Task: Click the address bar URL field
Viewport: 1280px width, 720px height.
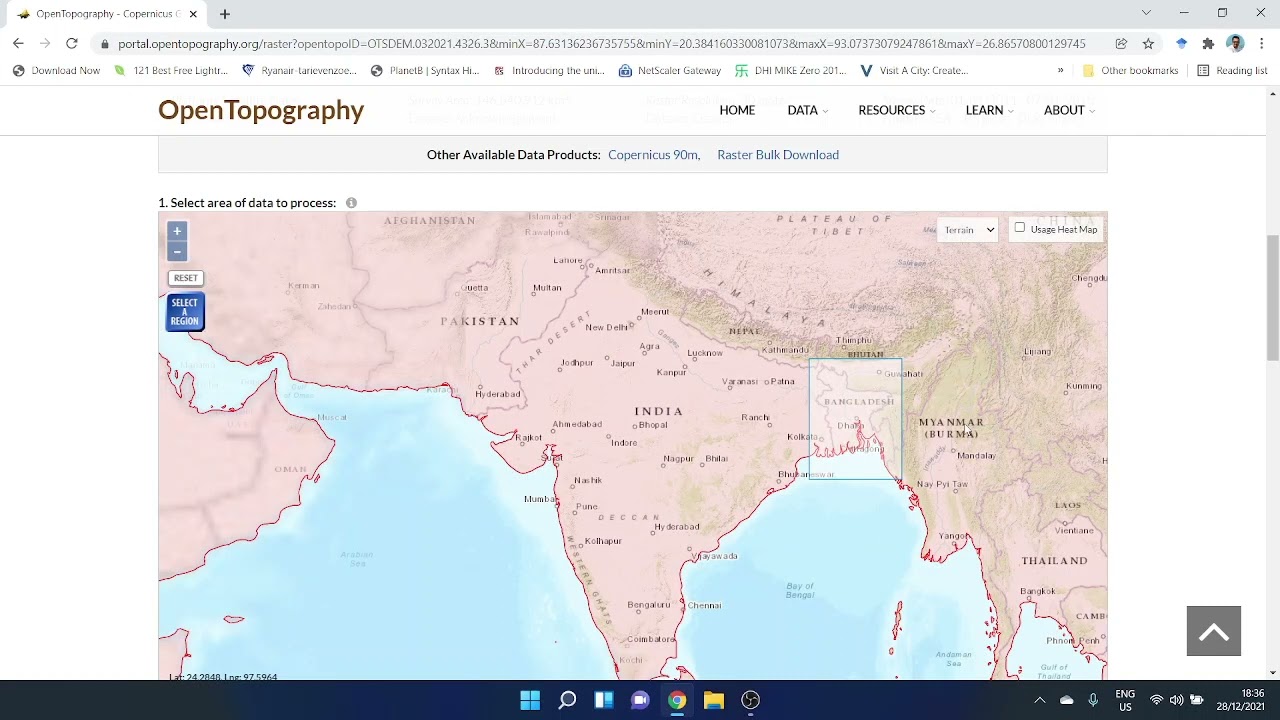Action: (x=601, y=44)
